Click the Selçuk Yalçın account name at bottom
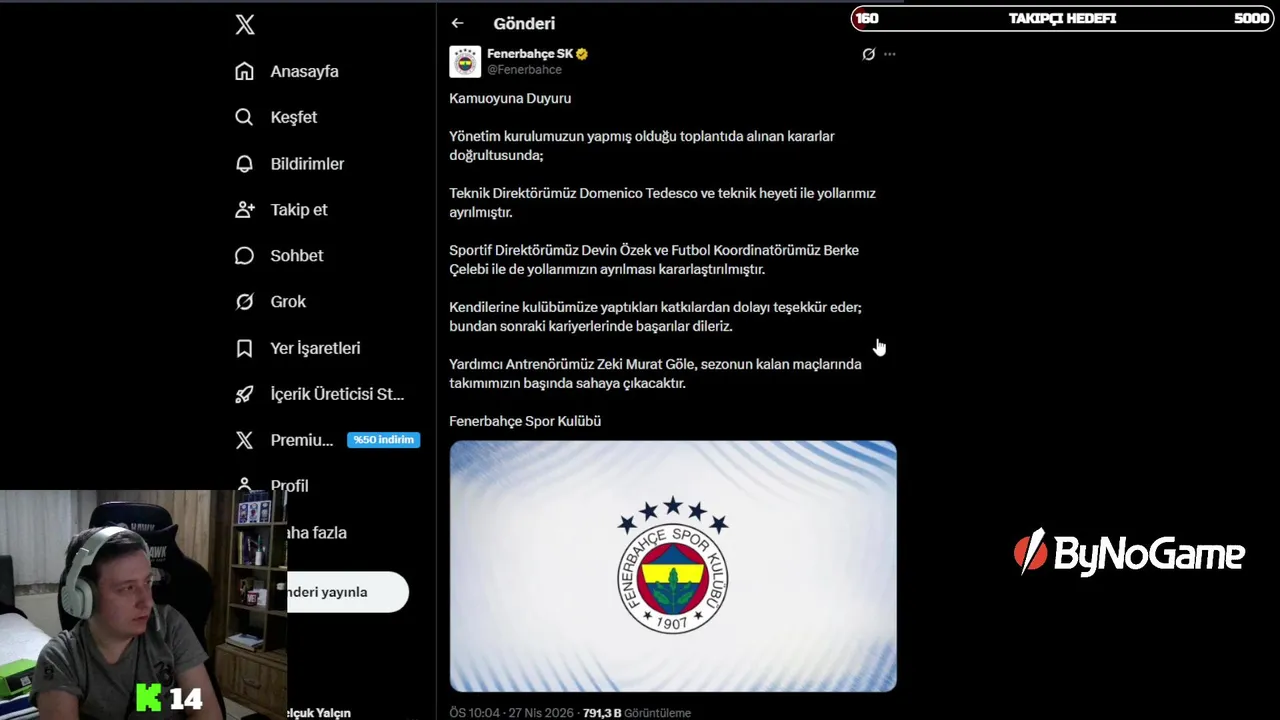This screenshot has width=1280, height=720. point(318,713)
